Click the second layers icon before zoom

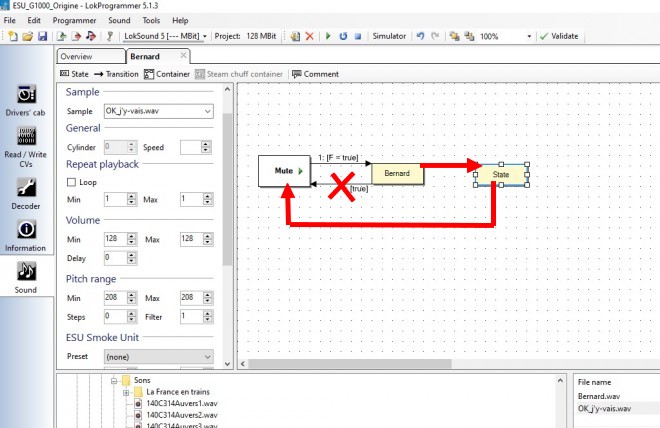469,36
